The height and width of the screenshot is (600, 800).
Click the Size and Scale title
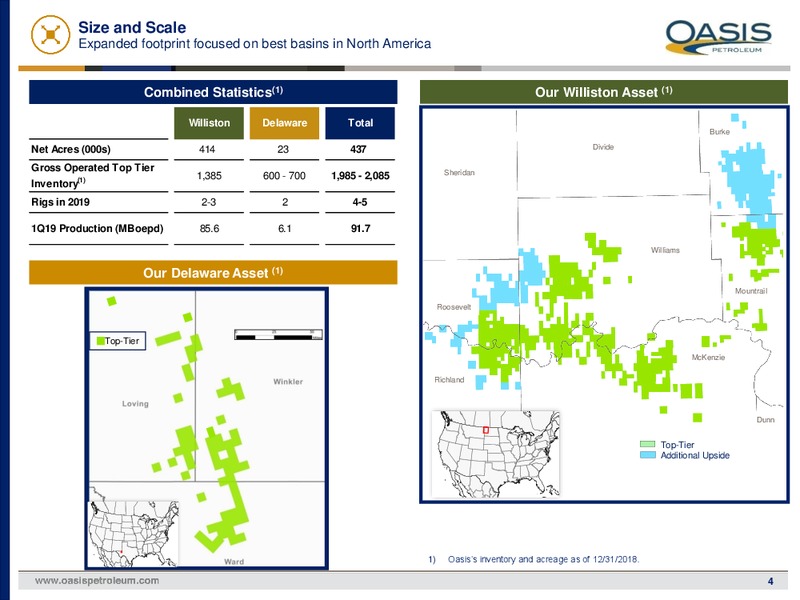coord(132,28)
